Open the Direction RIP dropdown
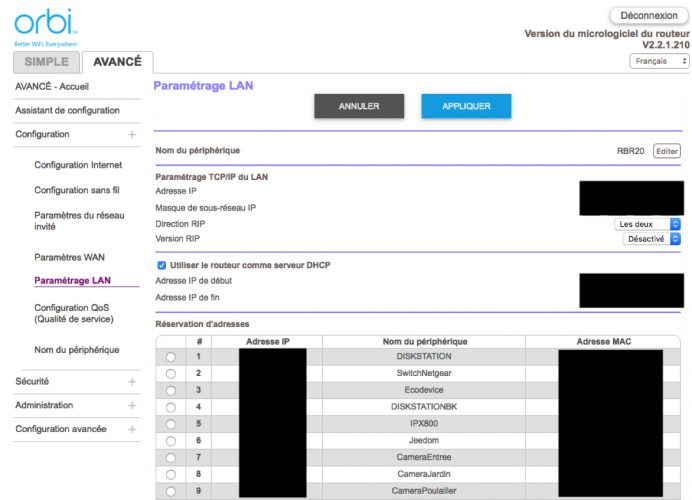 [x=647, y=224]
